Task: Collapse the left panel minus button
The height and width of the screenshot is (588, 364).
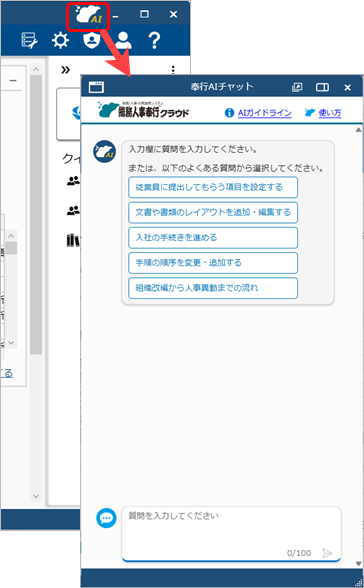Action: (x=13, y=81)
